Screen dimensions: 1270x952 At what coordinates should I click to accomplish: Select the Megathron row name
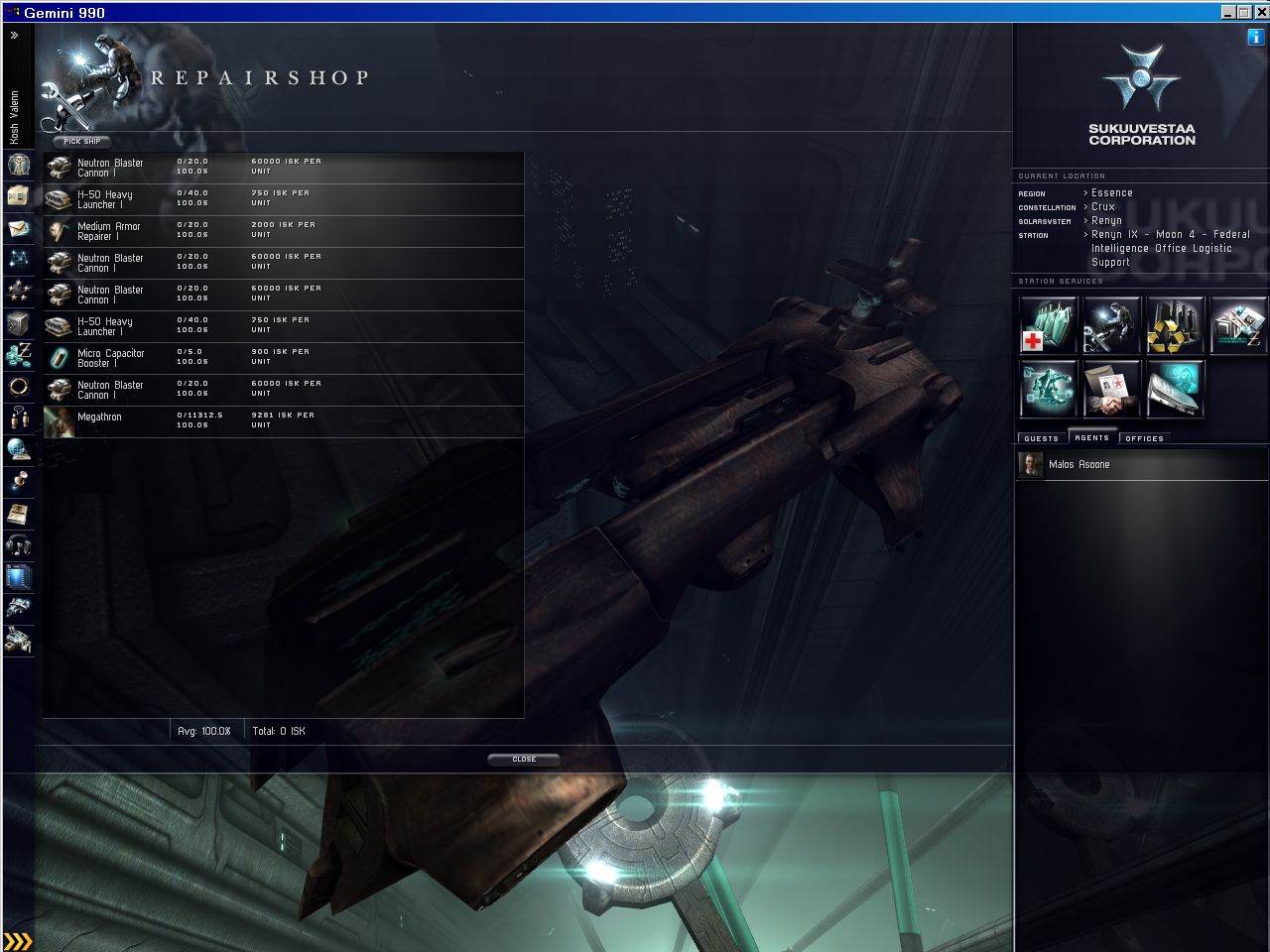[x=99, y=417]
